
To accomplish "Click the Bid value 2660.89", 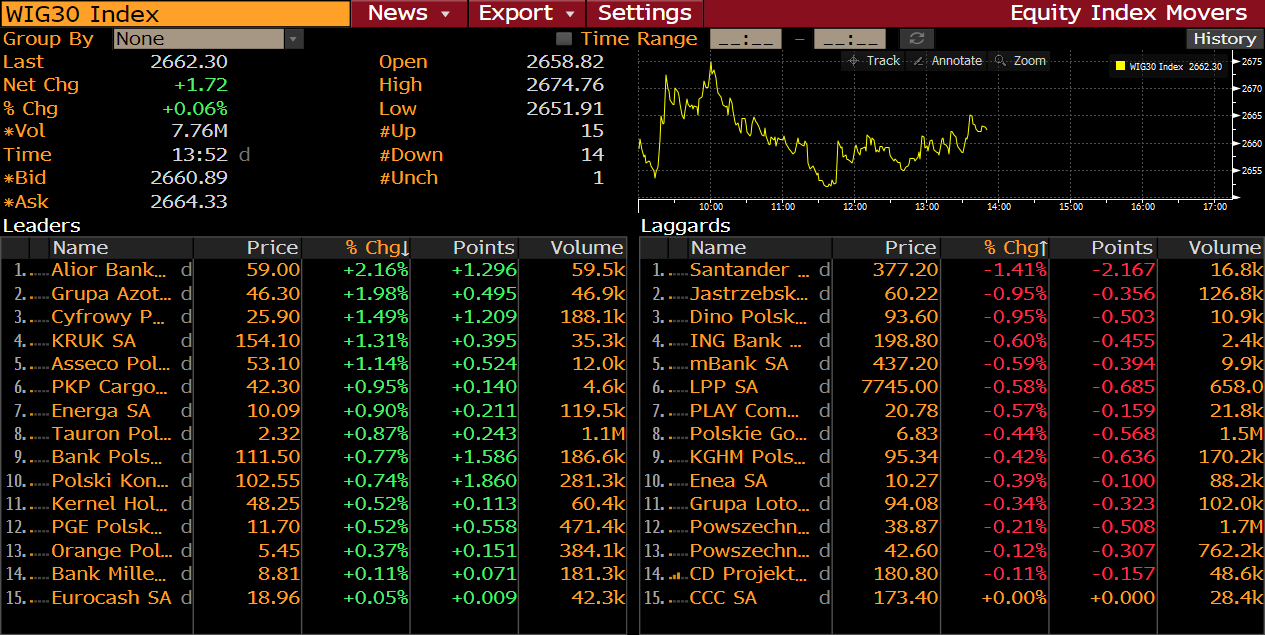I will tap(189, 178).
